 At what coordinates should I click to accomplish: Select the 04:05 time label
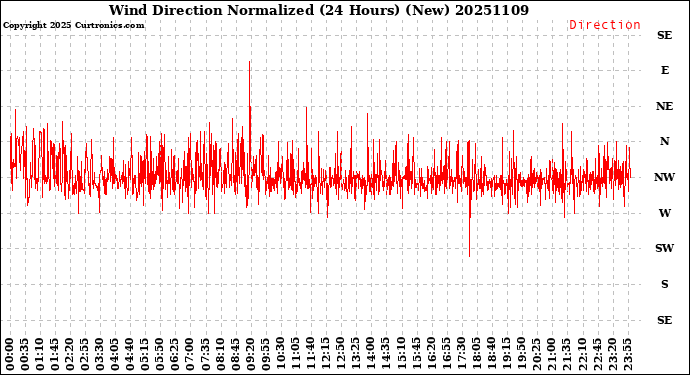[115, 354]
